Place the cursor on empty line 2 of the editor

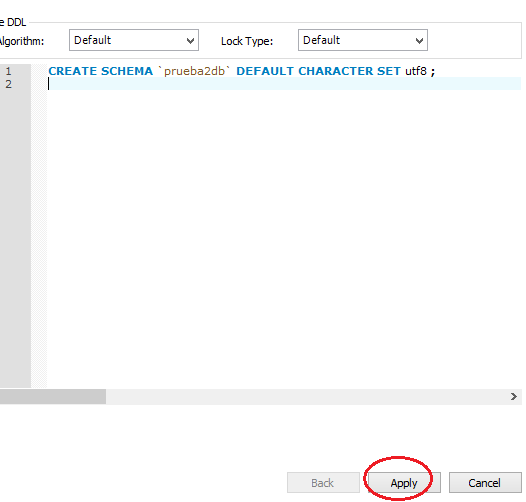[284, 84]
